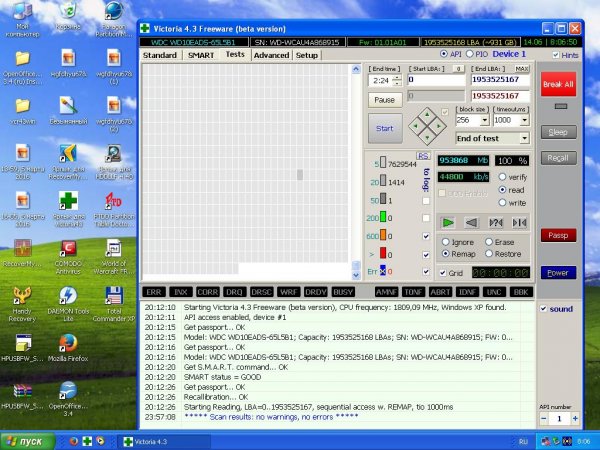
Task: Click the jump-to-end playback icon
Action: point(519,222)
